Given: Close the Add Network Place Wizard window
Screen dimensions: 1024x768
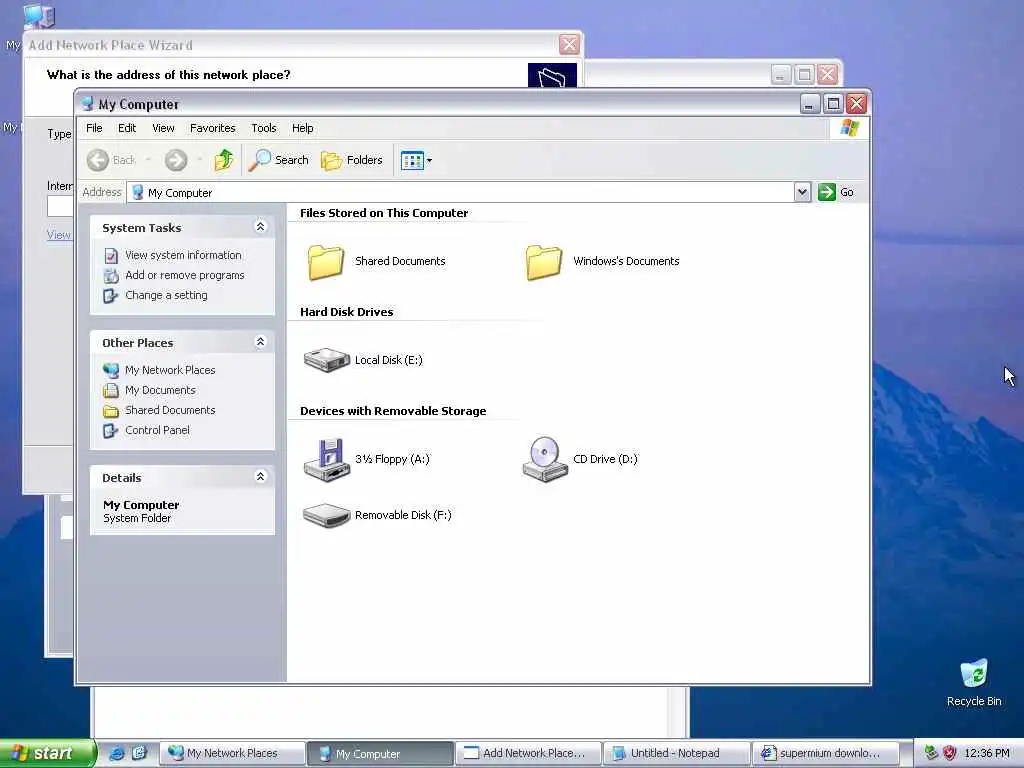Looking at the screenshot, I should 569,44.
